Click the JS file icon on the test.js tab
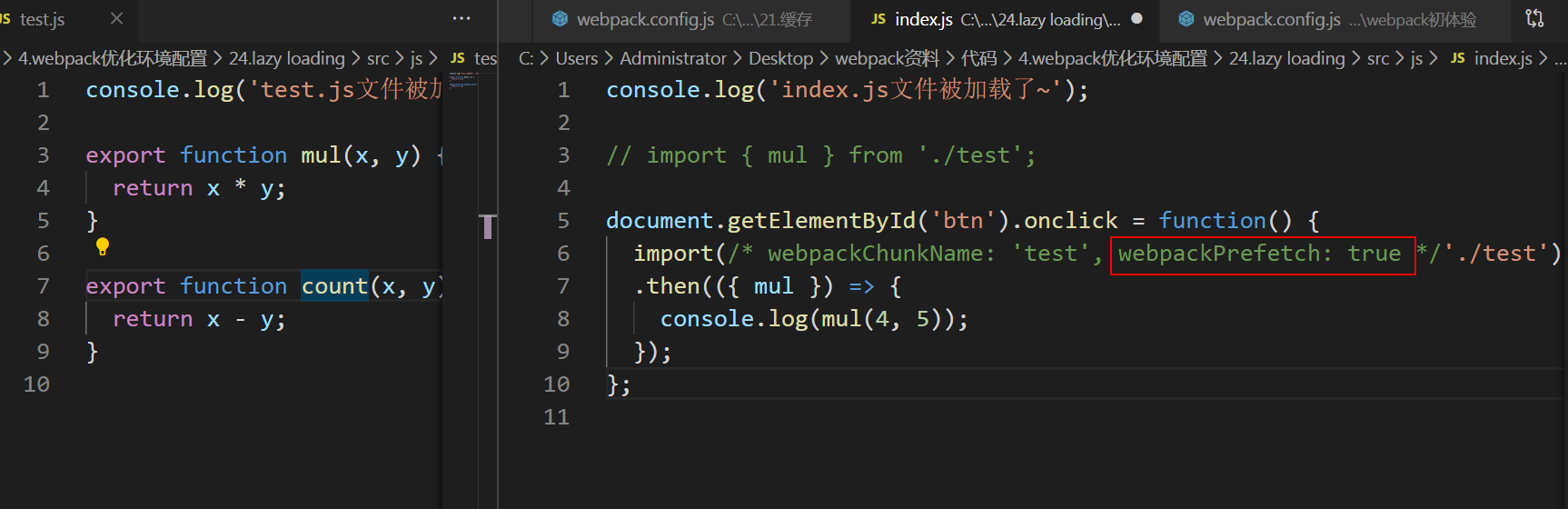Image resolution: width=1568 pixels, height=509 pixels. tap(6, 19)
